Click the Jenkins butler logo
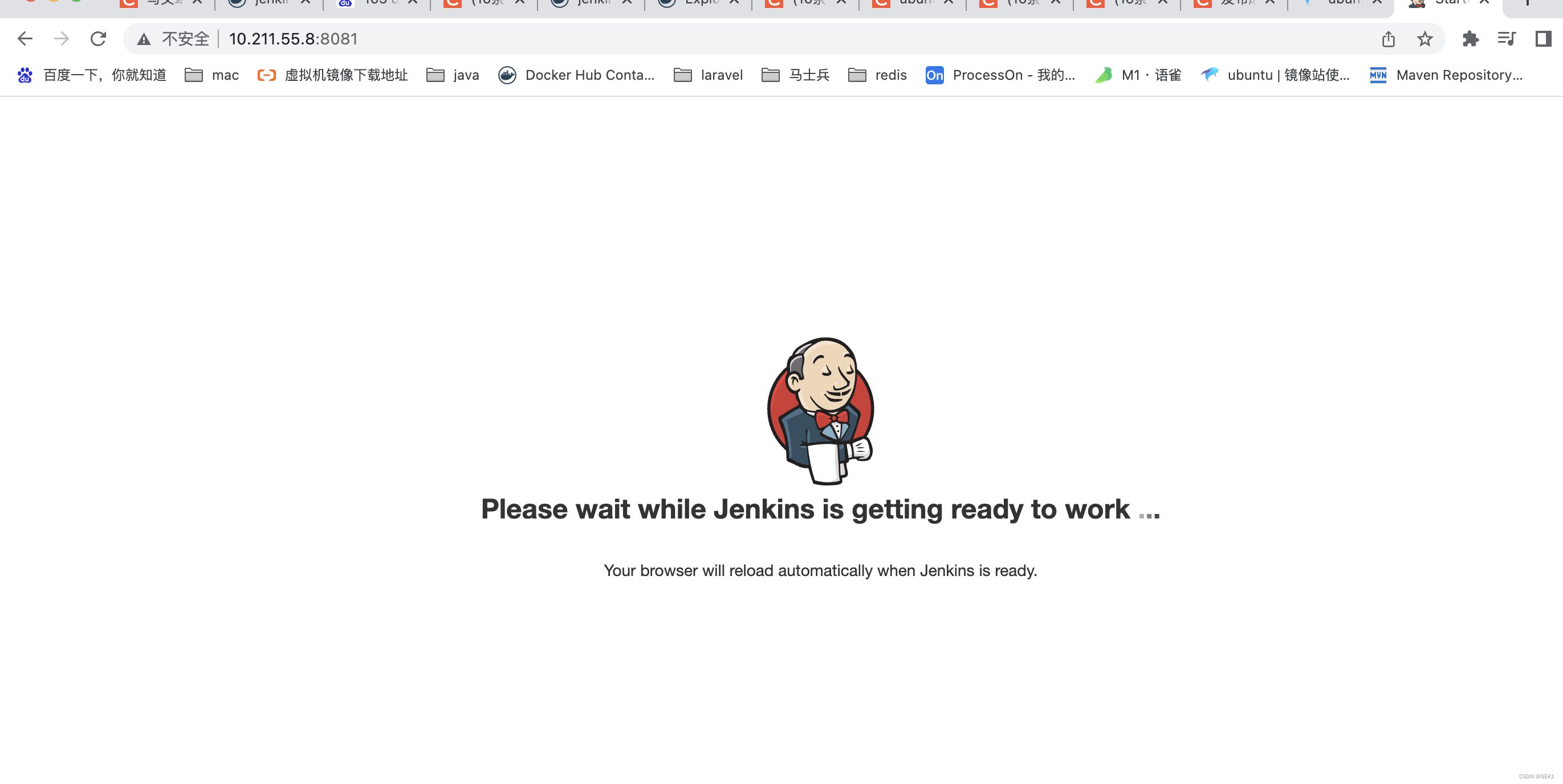 pyautogui.click(x=821, y=410)
